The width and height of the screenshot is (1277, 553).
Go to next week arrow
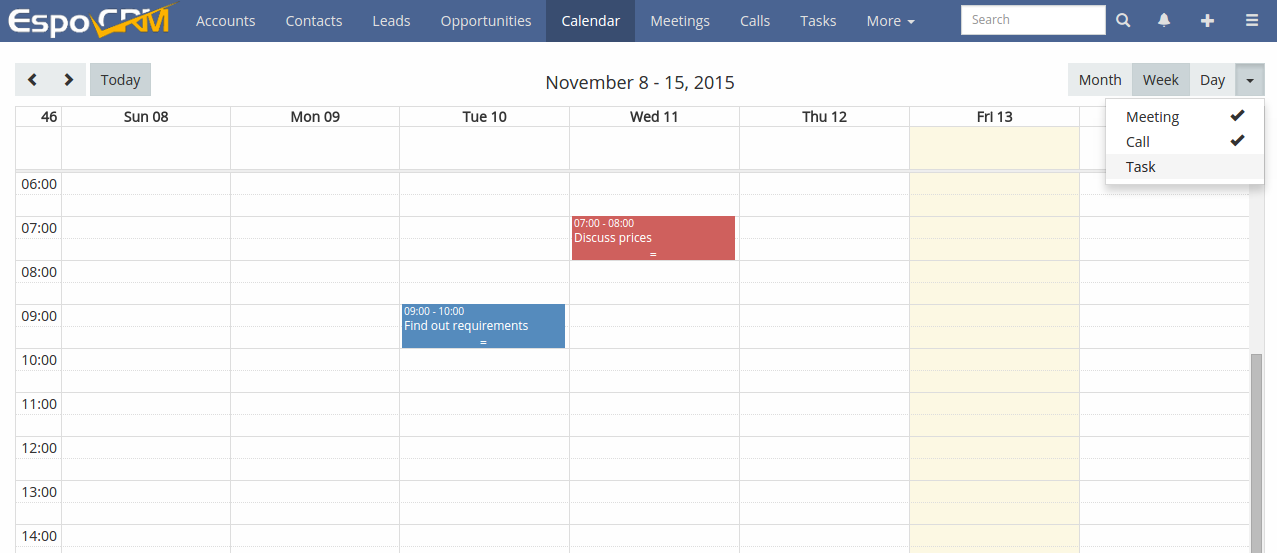click(68, 80)
